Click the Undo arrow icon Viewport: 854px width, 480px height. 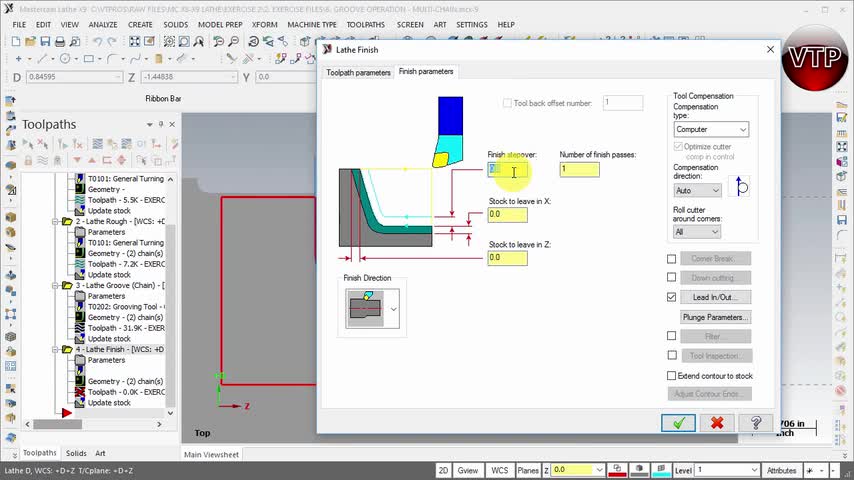coord(97,41)
